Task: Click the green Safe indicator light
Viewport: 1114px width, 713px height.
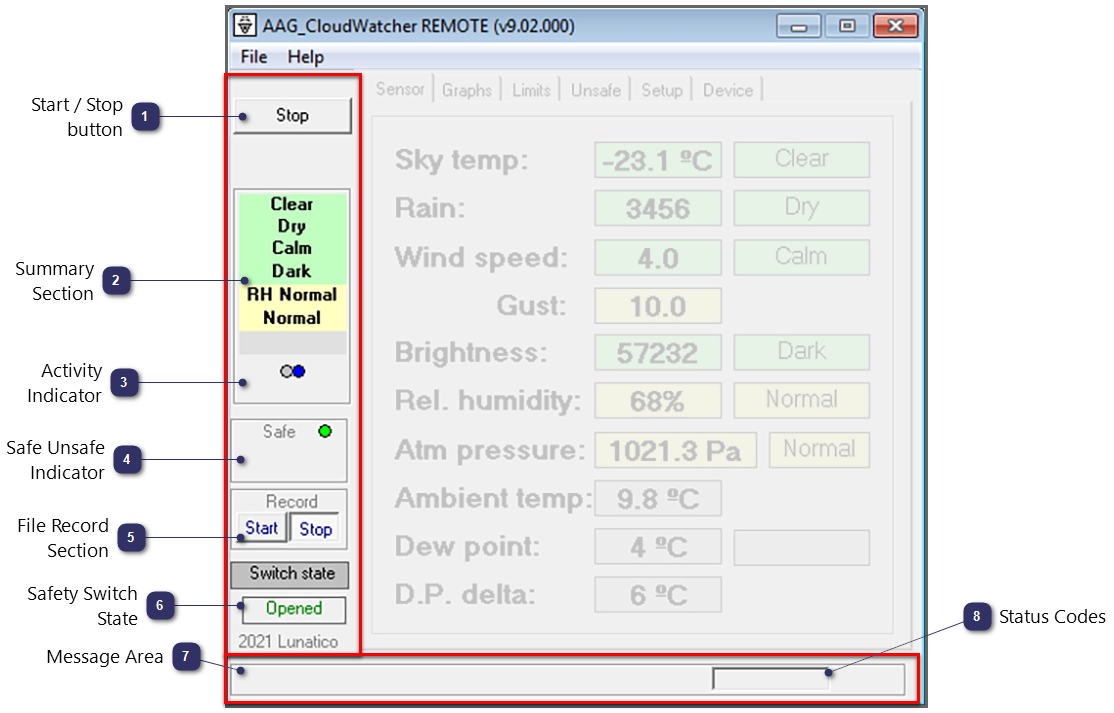Action: (x=325, y=431)
